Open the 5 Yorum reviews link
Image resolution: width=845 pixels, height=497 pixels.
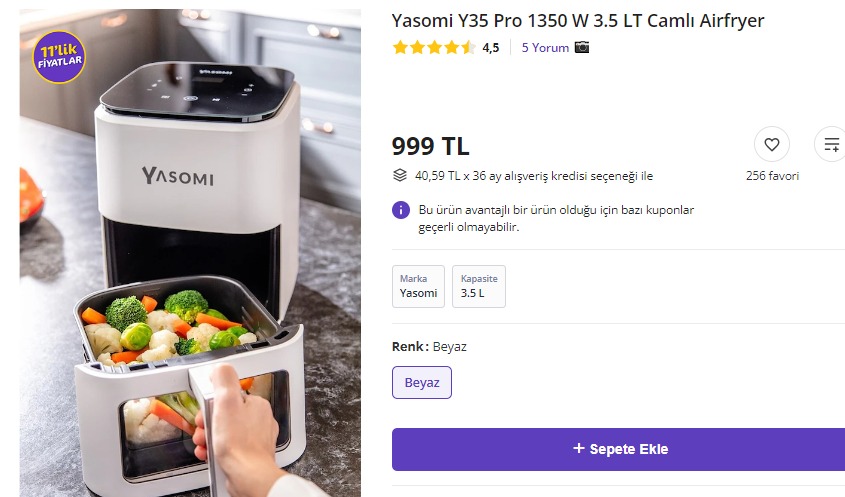545,47
